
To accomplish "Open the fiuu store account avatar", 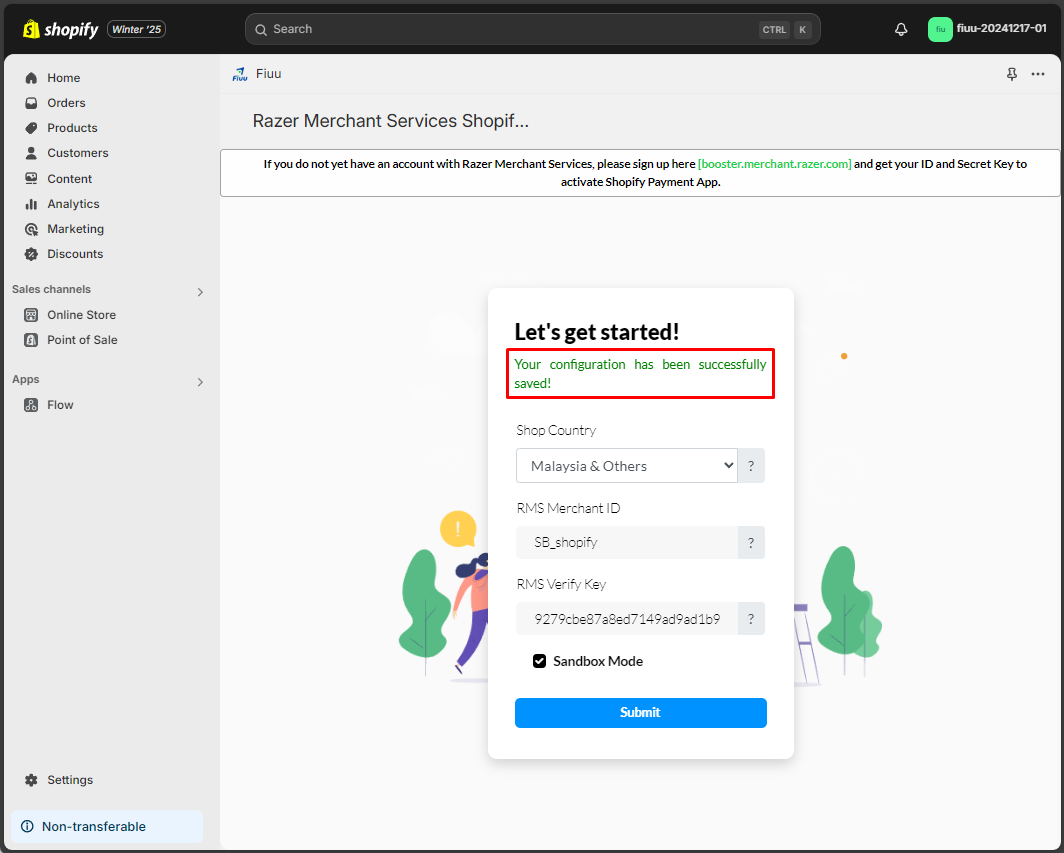I will 940,29.
